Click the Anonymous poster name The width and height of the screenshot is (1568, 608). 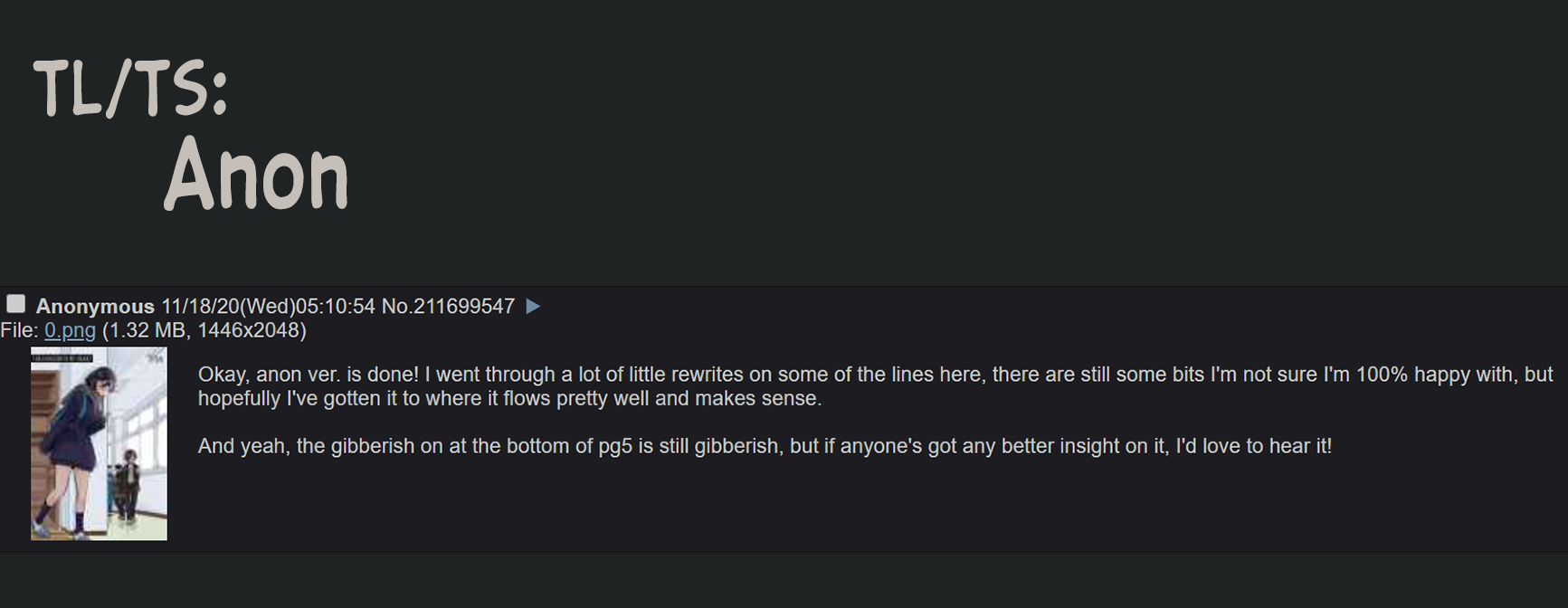95,307
